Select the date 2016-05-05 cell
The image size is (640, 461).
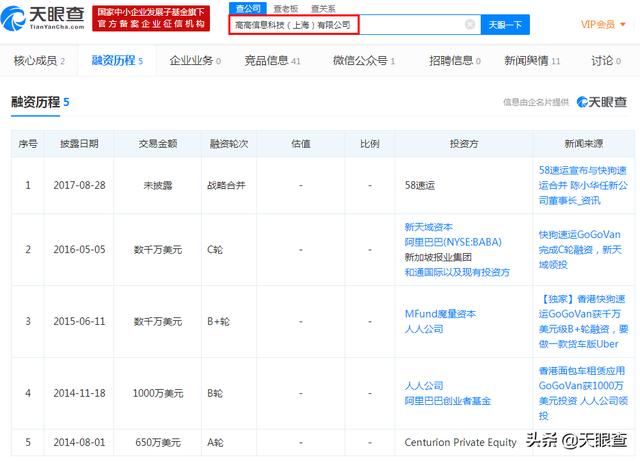click(79, 249)
